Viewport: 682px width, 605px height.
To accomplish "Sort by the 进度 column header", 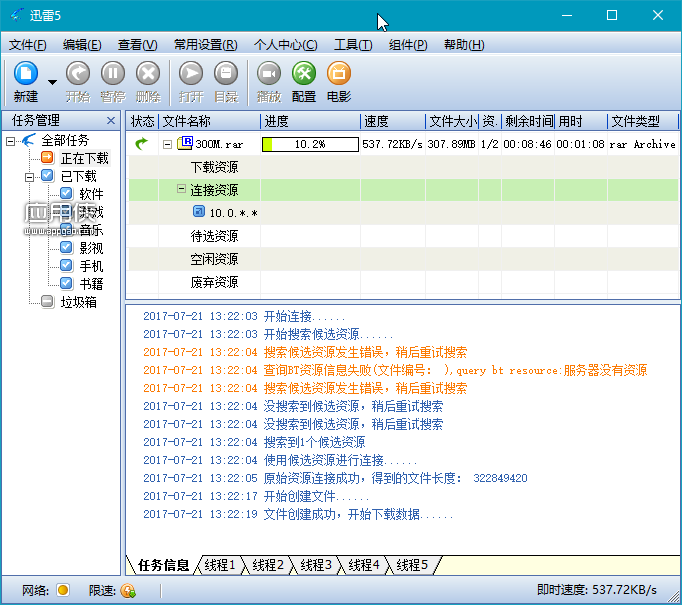I will (x=311, y=121).
